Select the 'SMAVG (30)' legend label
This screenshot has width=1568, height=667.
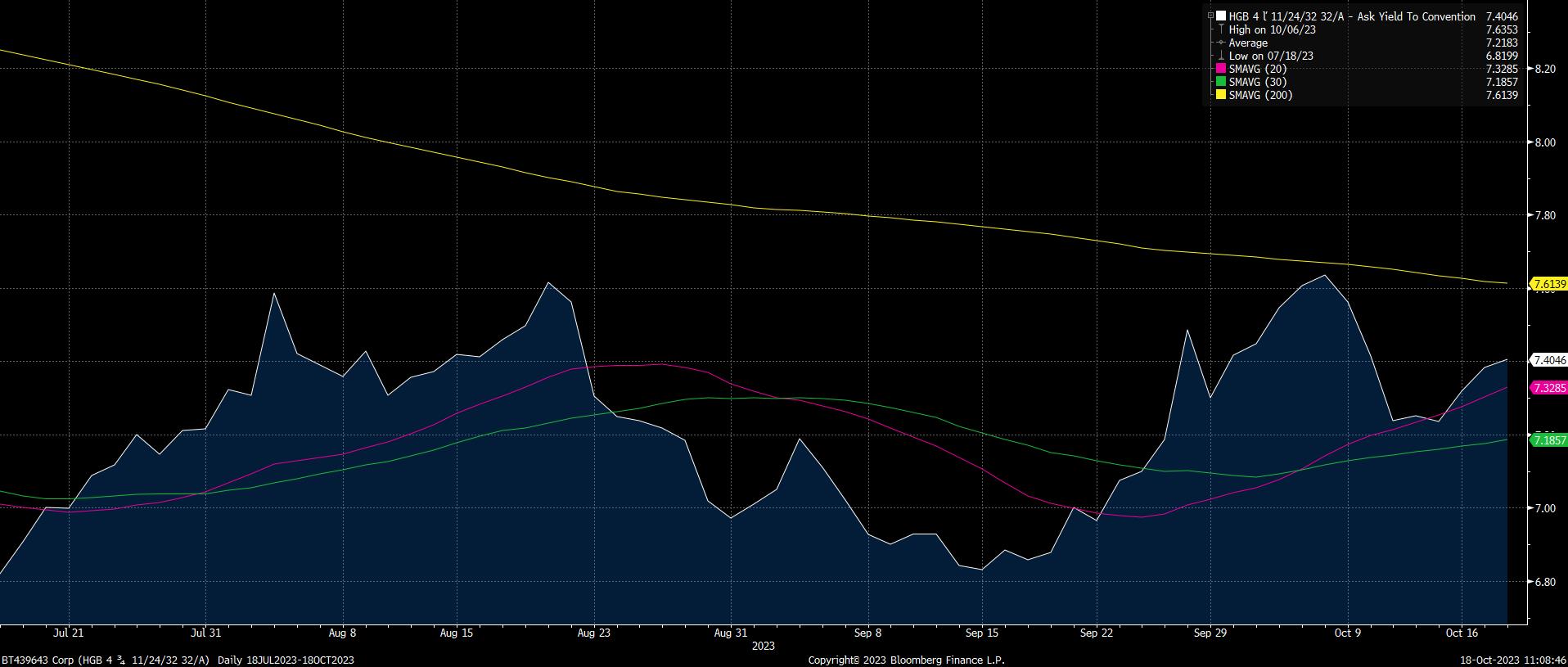pyautogui.click(x=1258, y=82)
